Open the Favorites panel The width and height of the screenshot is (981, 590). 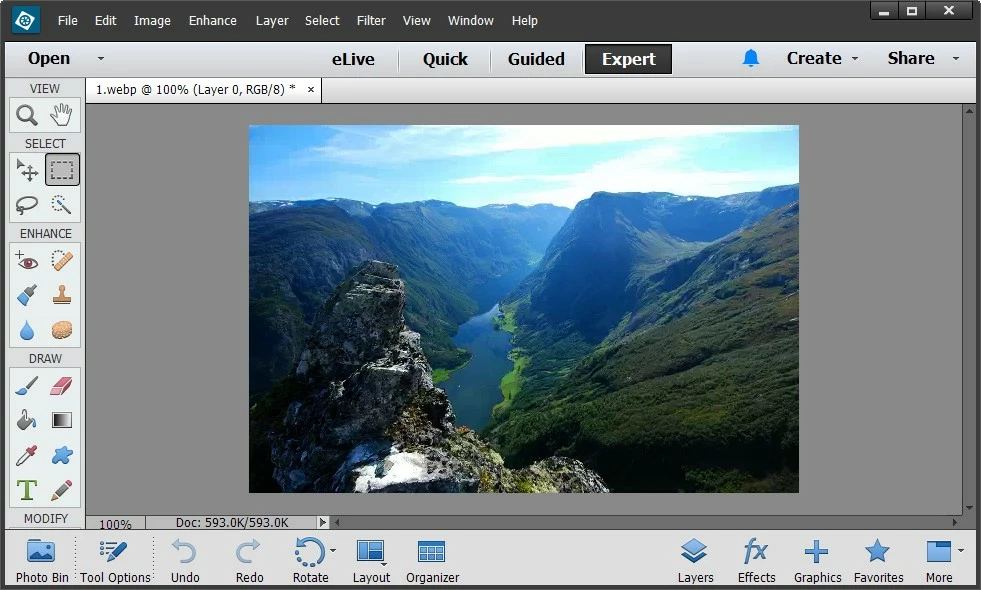(x=878, y=561)
